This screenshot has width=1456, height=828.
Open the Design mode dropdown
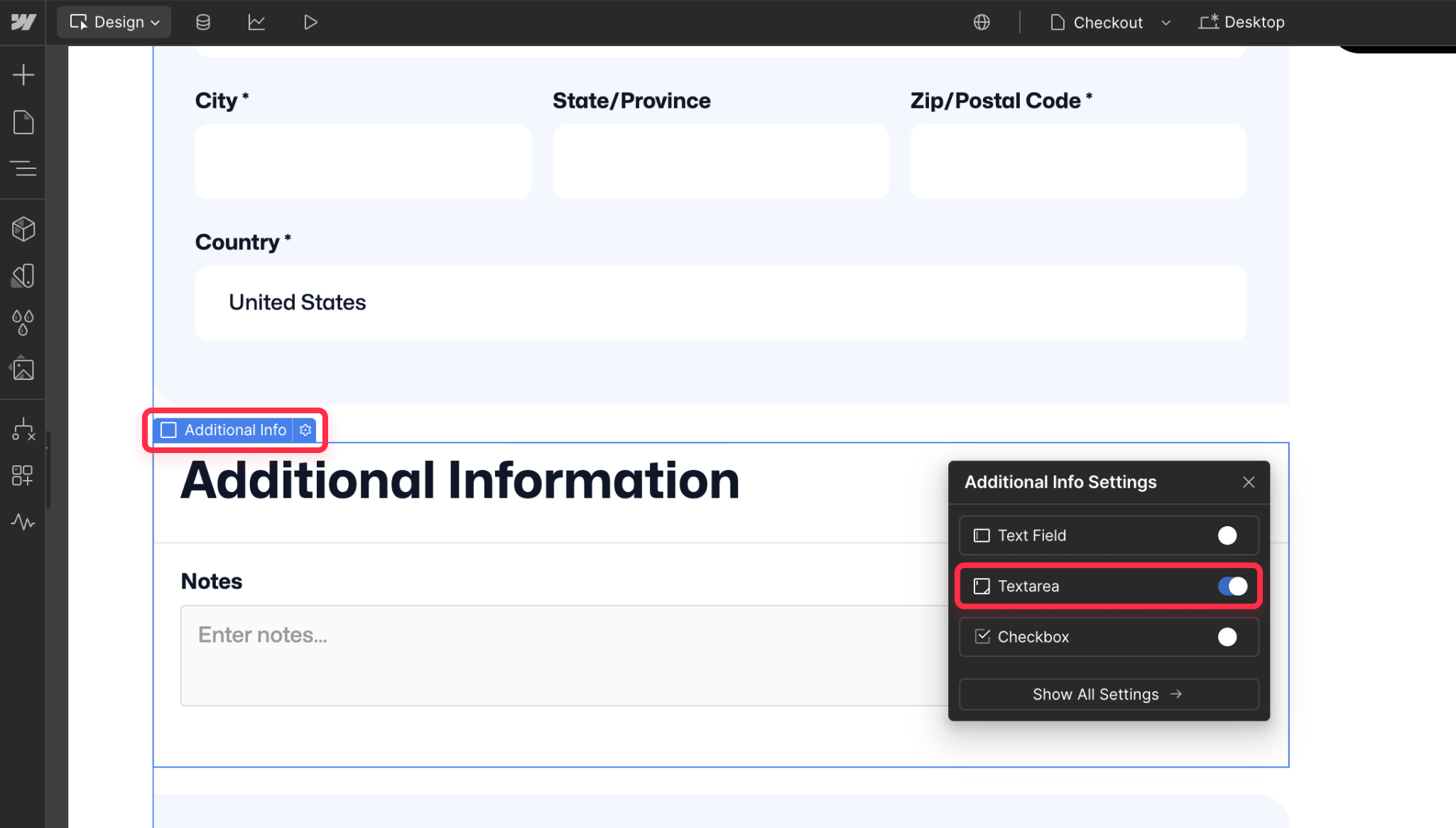(114, 22)
